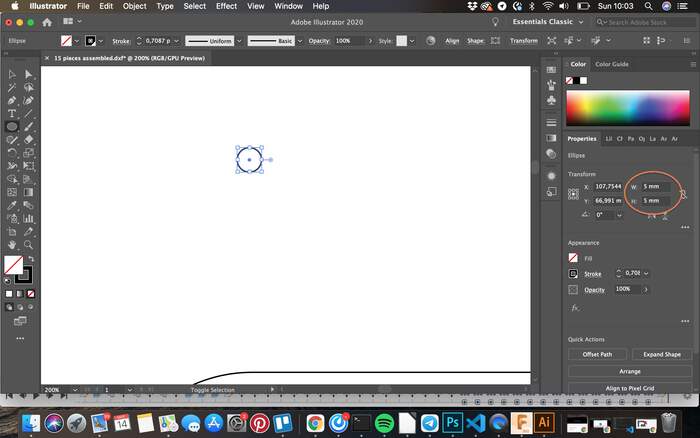Select the Mesh tool
The image size is (700, 438).
[12, 192]
